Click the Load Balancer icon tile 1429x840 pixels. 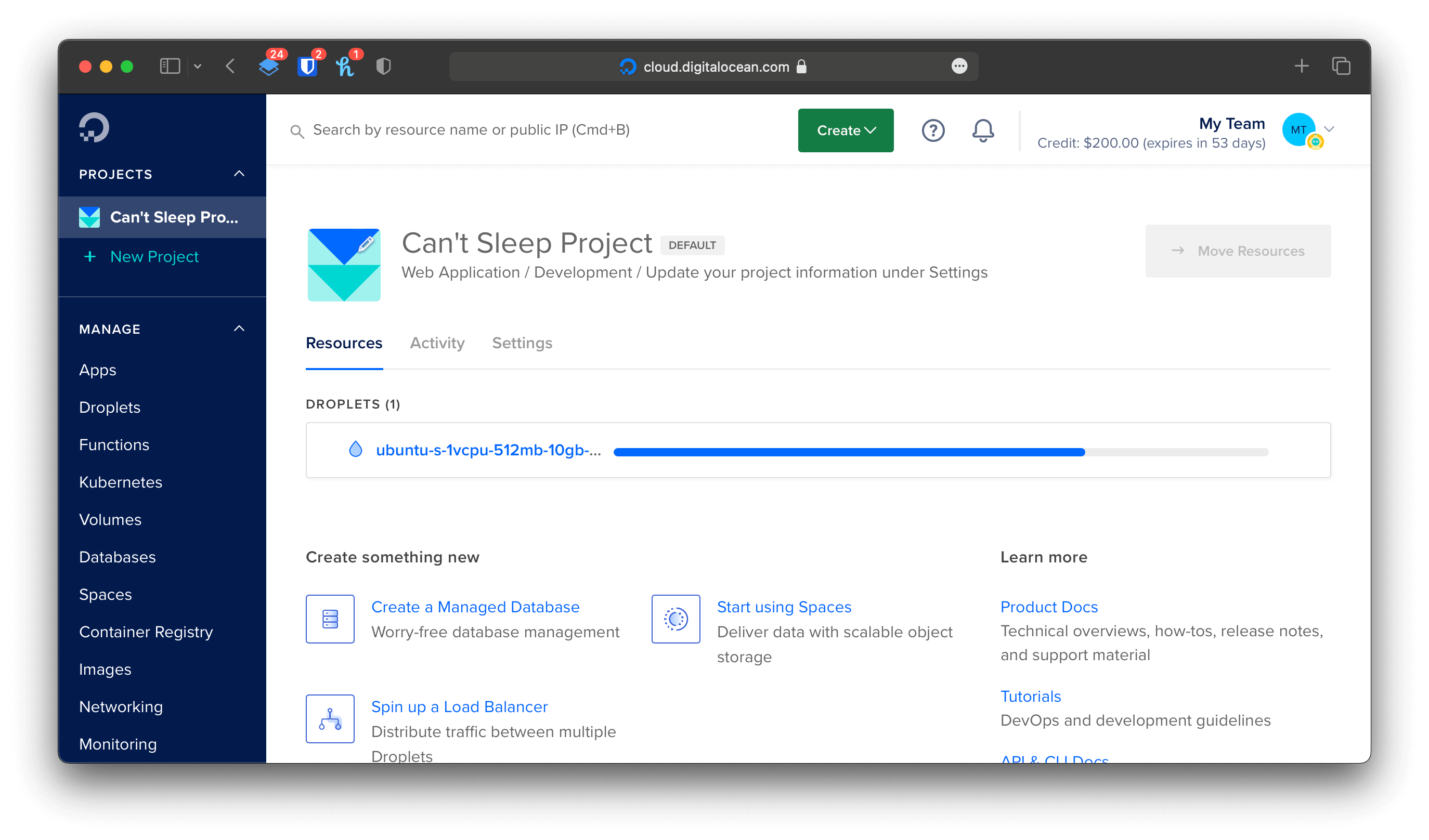tap(330, 719)
